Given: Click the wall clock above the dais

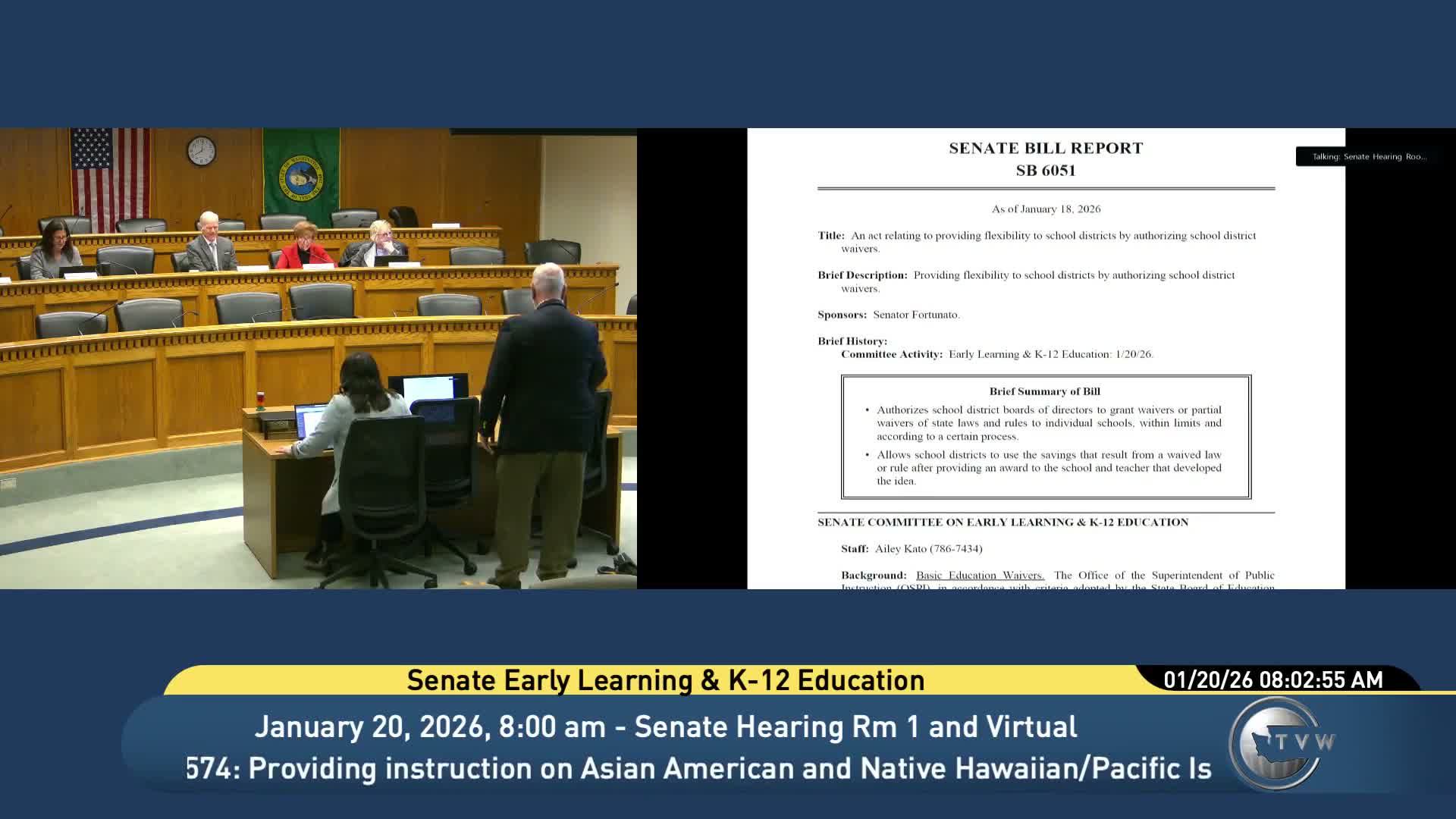Looking at the screenshot, I should tap(201, 150).
